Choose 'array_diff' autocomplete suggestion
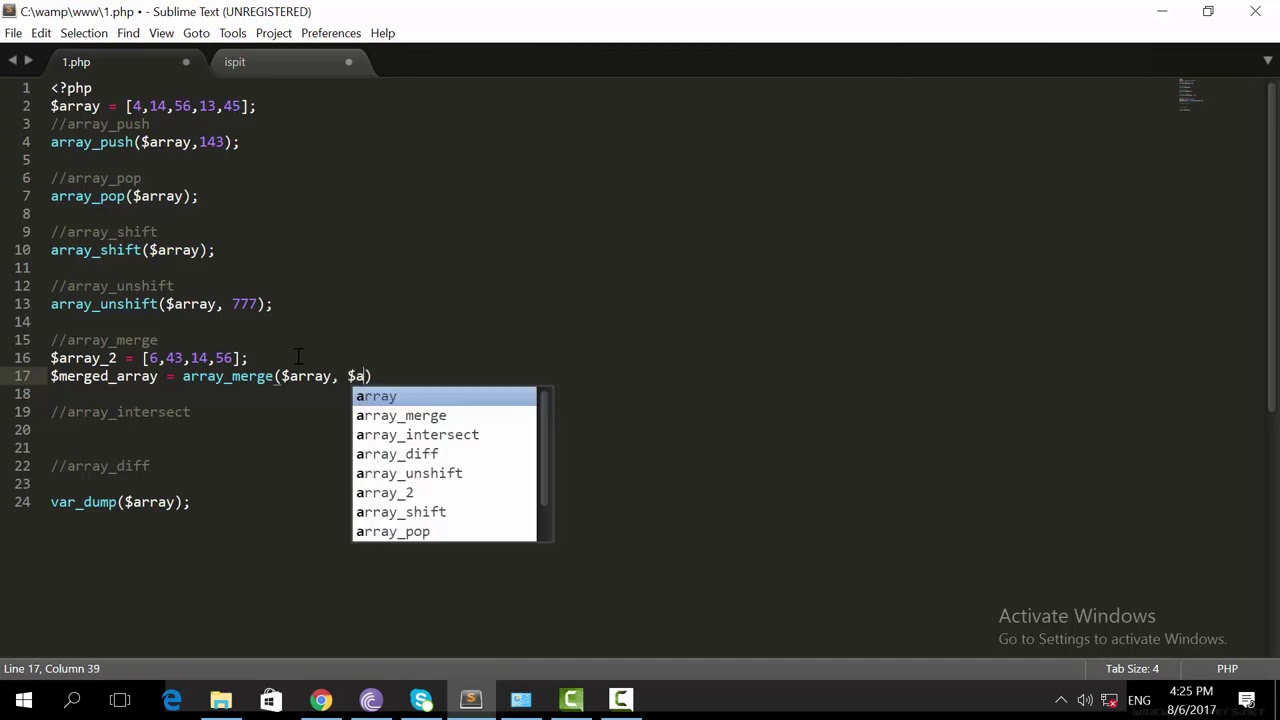 pyautogui.click(x=445, y=454)
